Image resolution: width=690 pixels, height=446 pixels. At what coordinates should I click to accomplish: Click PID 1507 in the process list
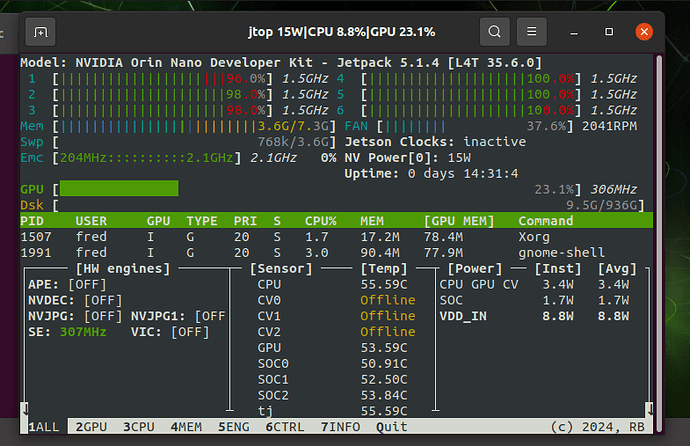pos(36,237)
